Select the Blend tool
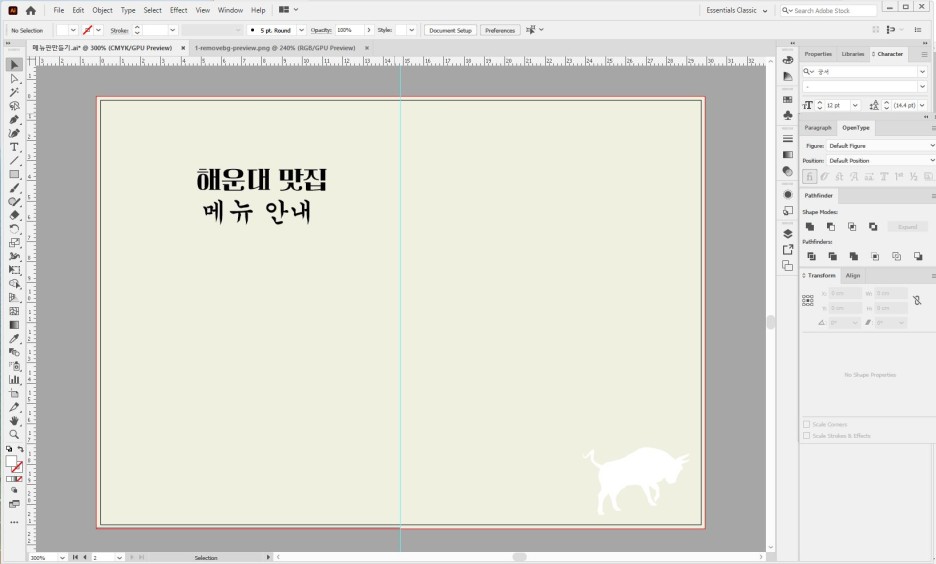Image resolution: width=936 pixels, height=564 pixels. 14,352
